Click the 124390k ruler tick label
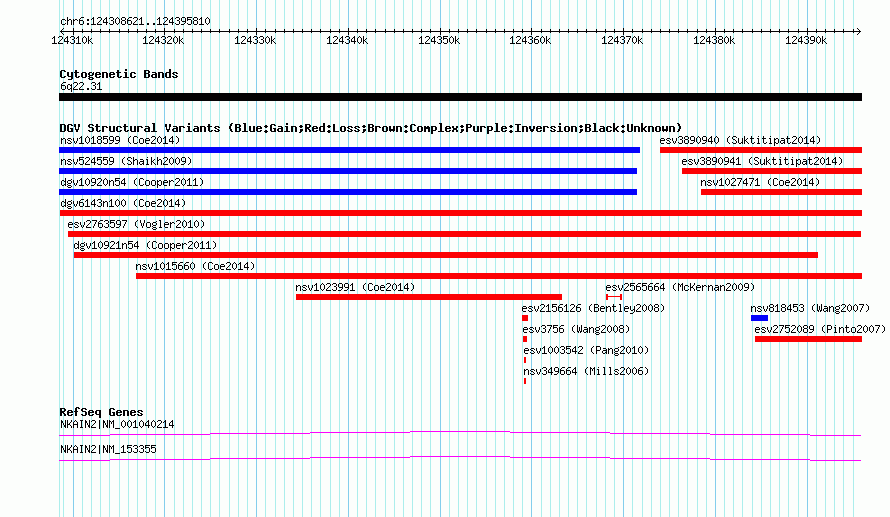The height and width of the screenshot is (517, 890). [x=806, y=40]
